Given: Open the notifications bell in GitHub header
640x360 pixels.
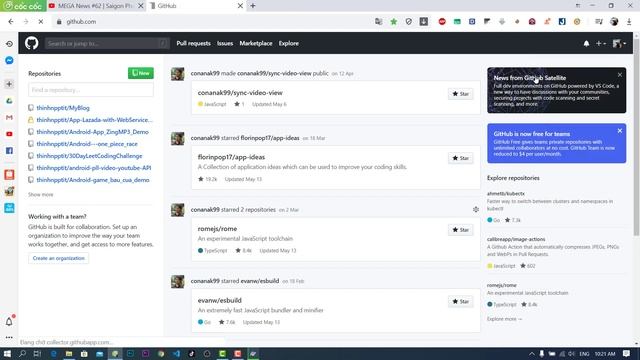Looking at the screenshot, I should 586,43.
